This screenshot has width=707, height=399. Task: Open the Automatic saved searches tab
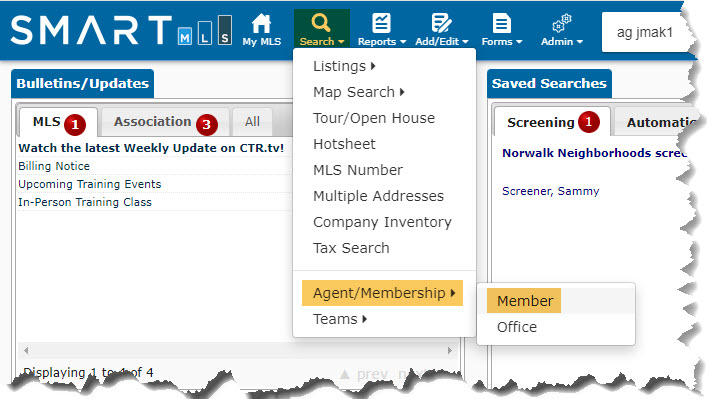pyautogui.click(x=656, y=122)
